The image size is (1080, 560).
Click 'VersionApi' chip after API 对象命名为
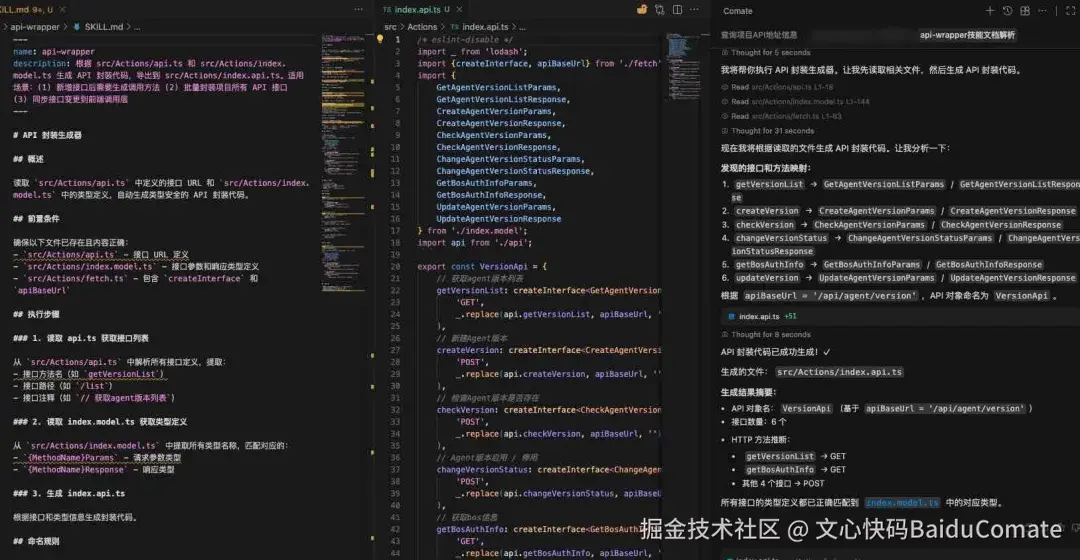1021,295
